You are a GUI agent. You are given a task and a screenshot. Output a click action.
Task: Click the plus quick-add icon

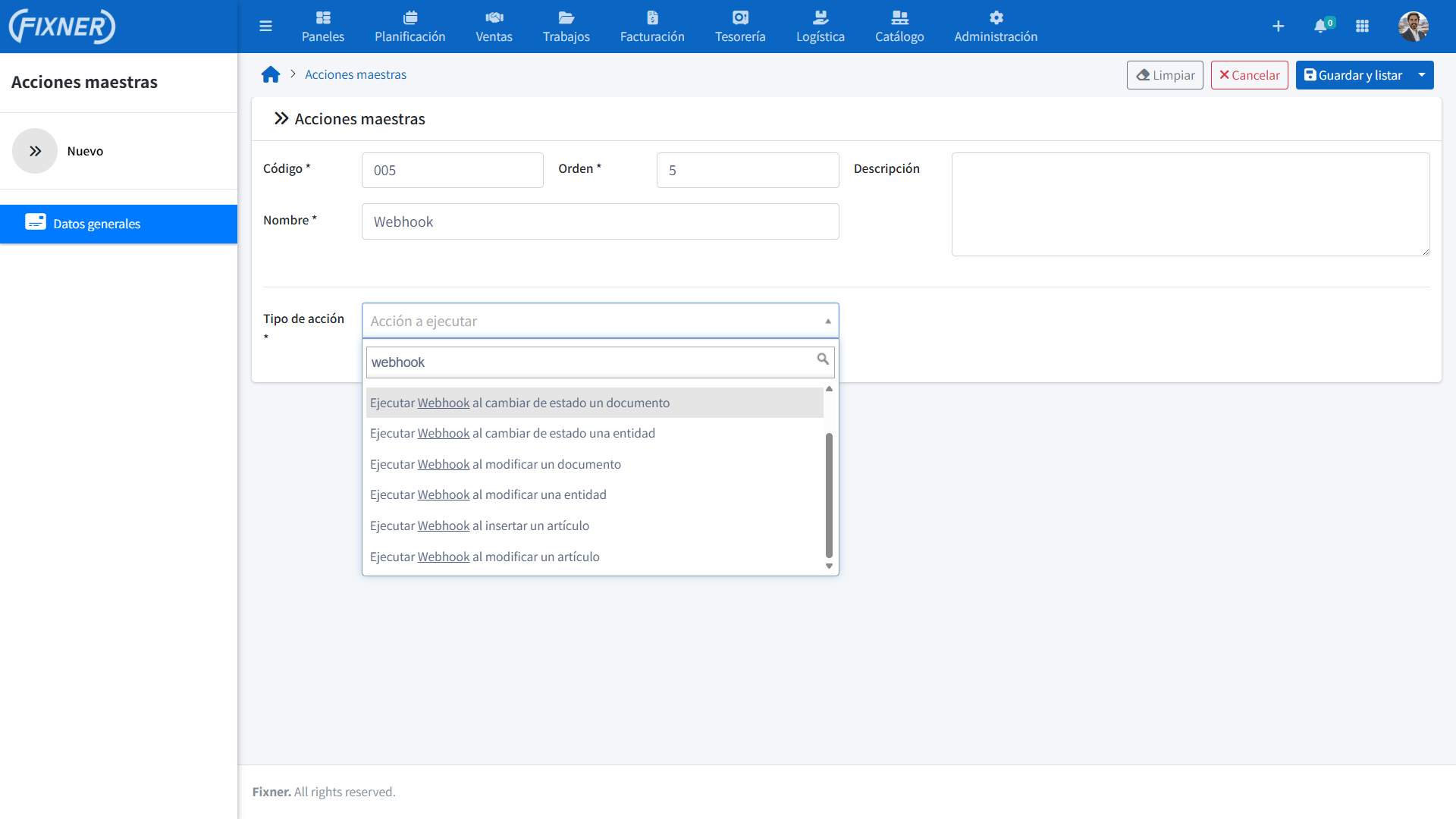(x=1279, y=27)
